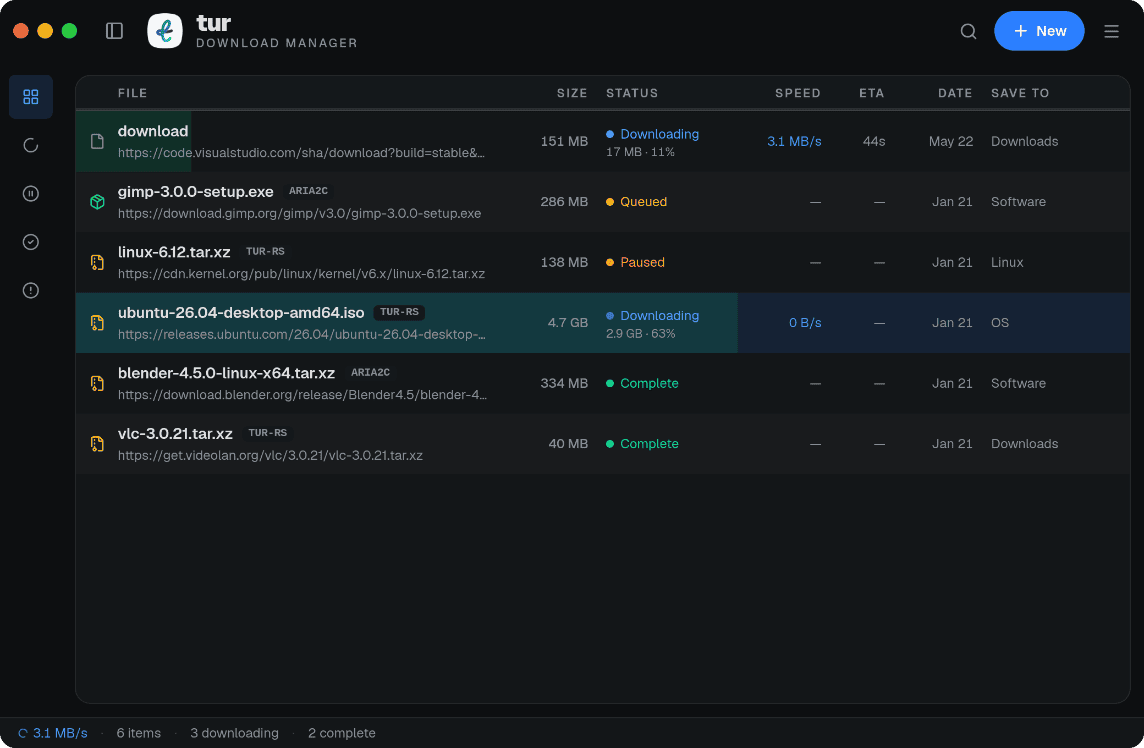Select gimp-3.0.0-setup.exe file name
This screenshot has width=1144, height=748.
[x=196, y=192]
